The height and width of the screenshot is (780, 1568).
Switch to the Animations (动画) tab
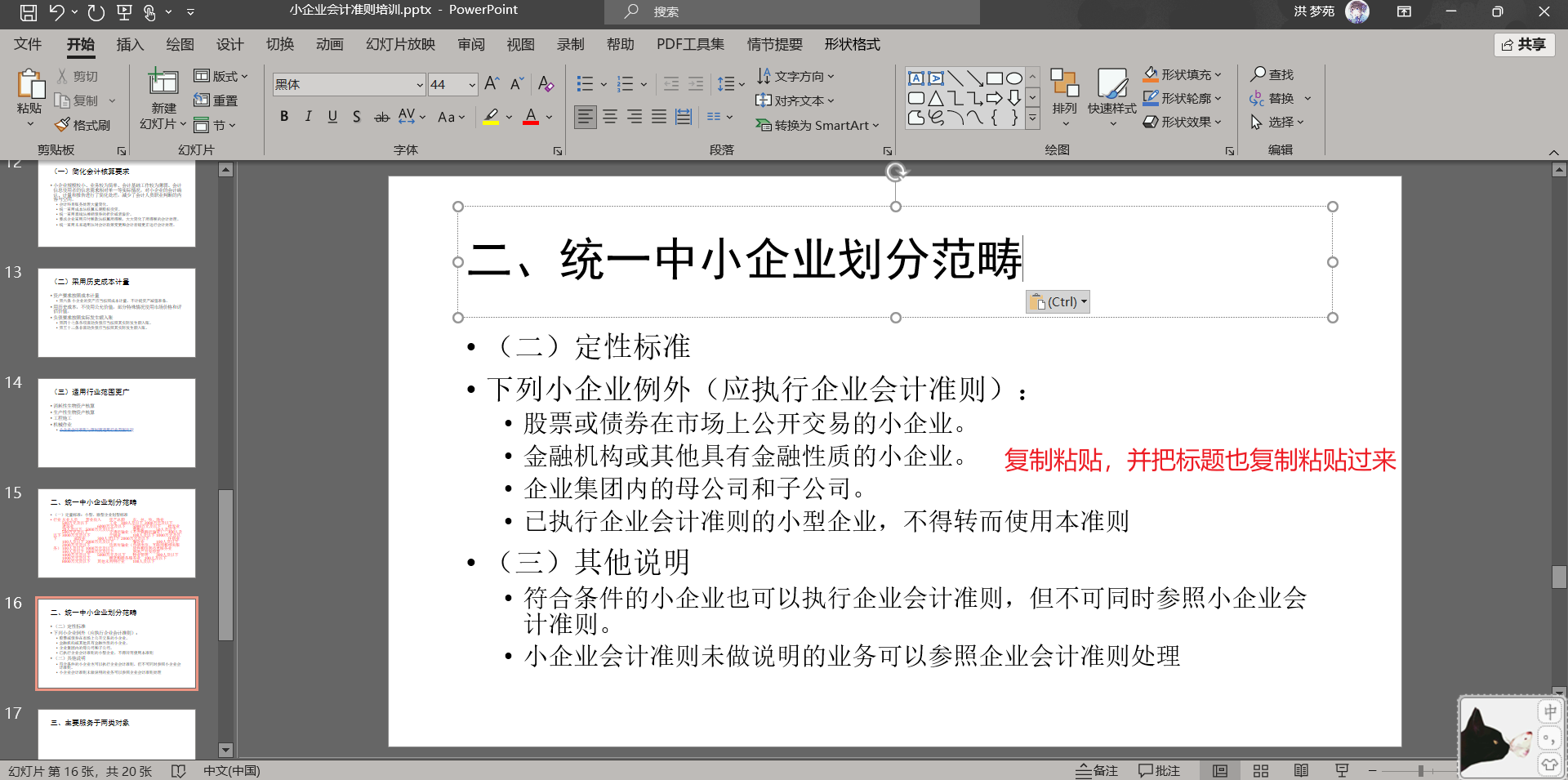(330, 44)
